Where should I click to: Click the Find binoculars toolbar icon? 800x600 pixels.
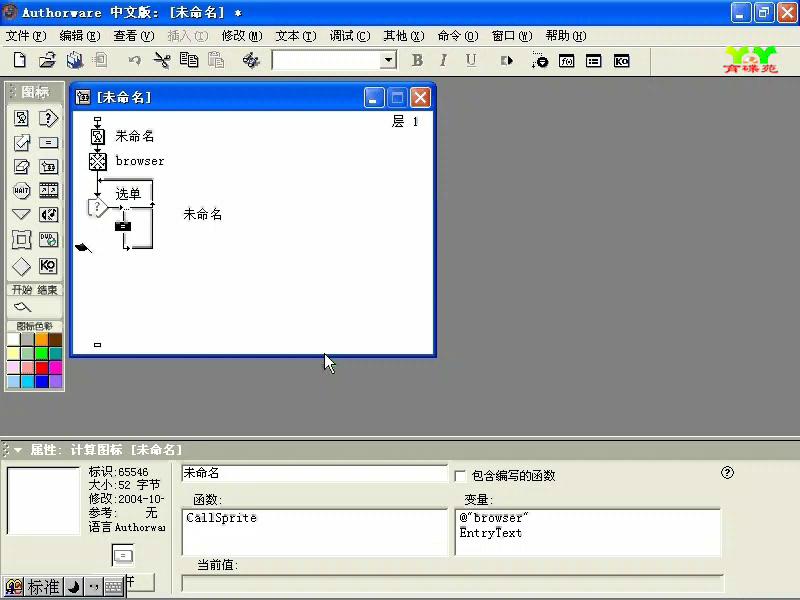251,61
